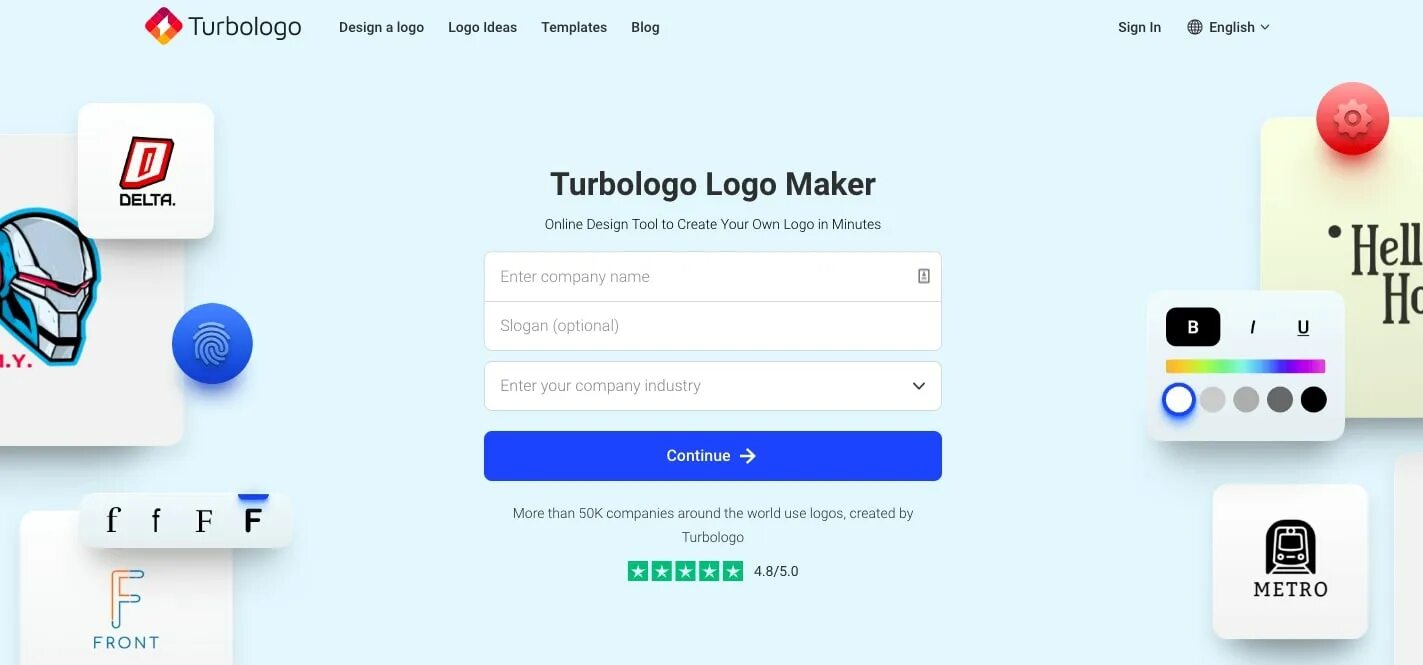Open the Templates menu item
Image resolution: width=1423 pixels, height=665 pixels.
click(574, 27)
